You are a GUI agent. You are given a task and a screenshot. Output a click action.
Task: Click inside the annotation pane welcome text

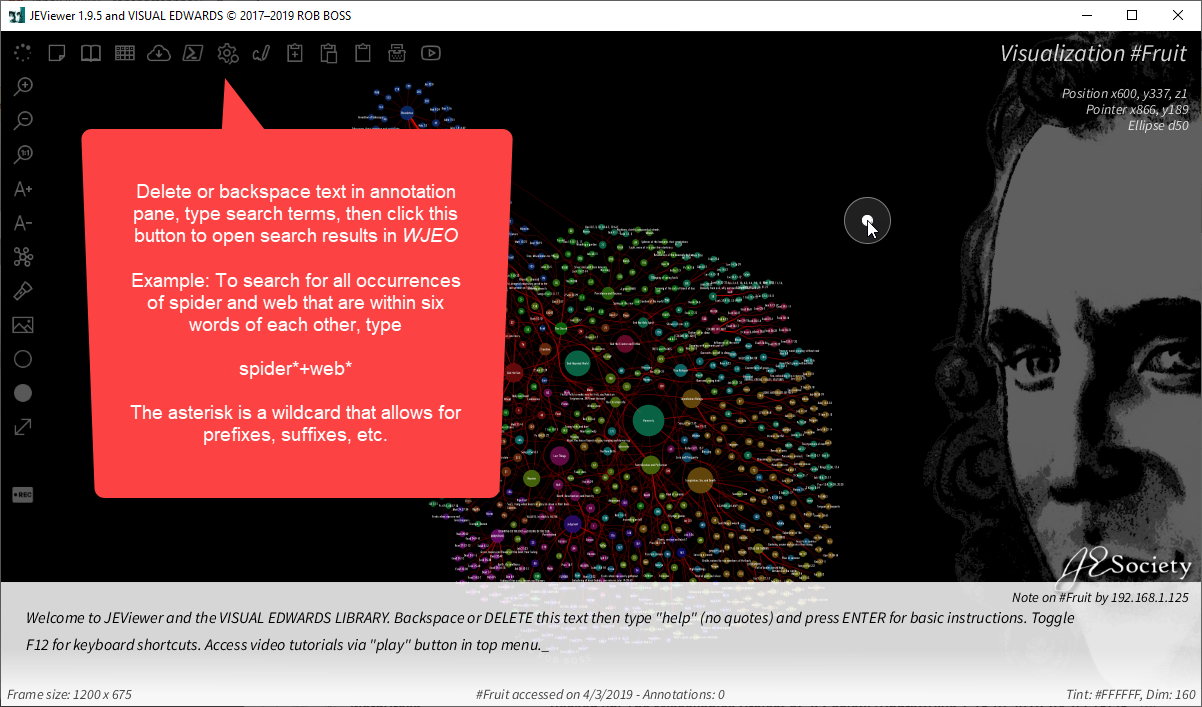(550, 632)
